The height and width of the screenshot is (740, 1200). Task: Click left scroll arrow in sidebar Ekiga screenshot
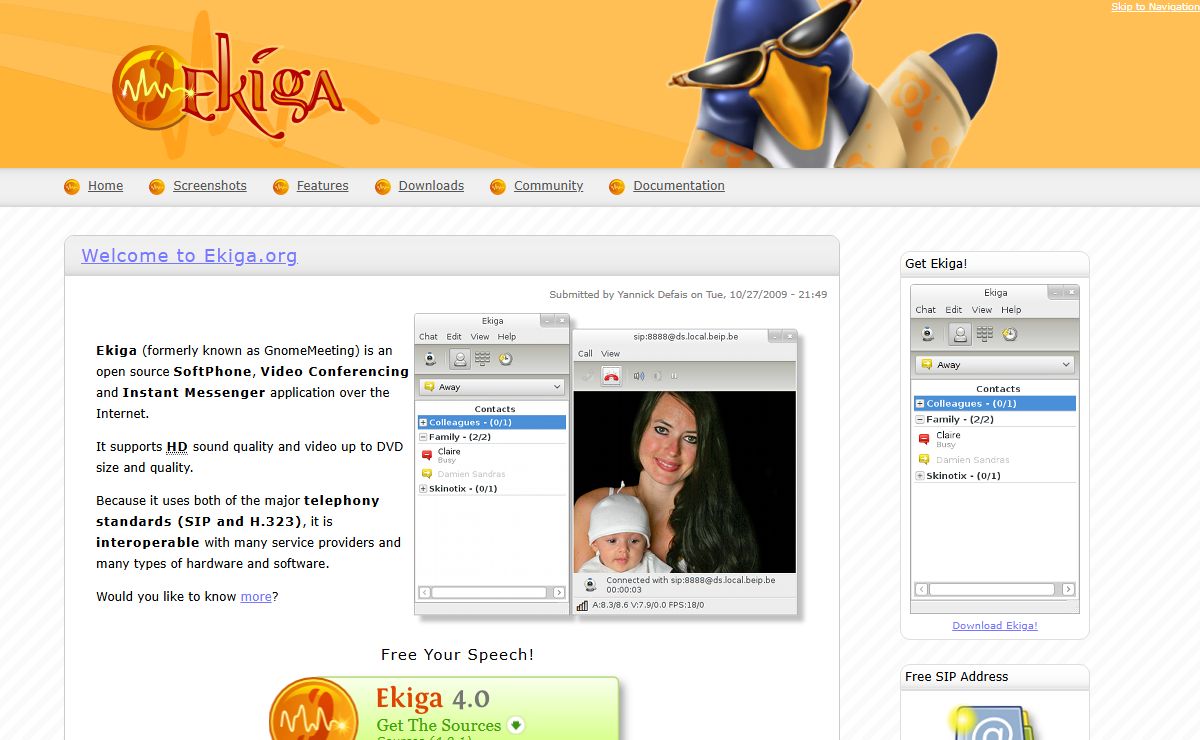[921, 589]
